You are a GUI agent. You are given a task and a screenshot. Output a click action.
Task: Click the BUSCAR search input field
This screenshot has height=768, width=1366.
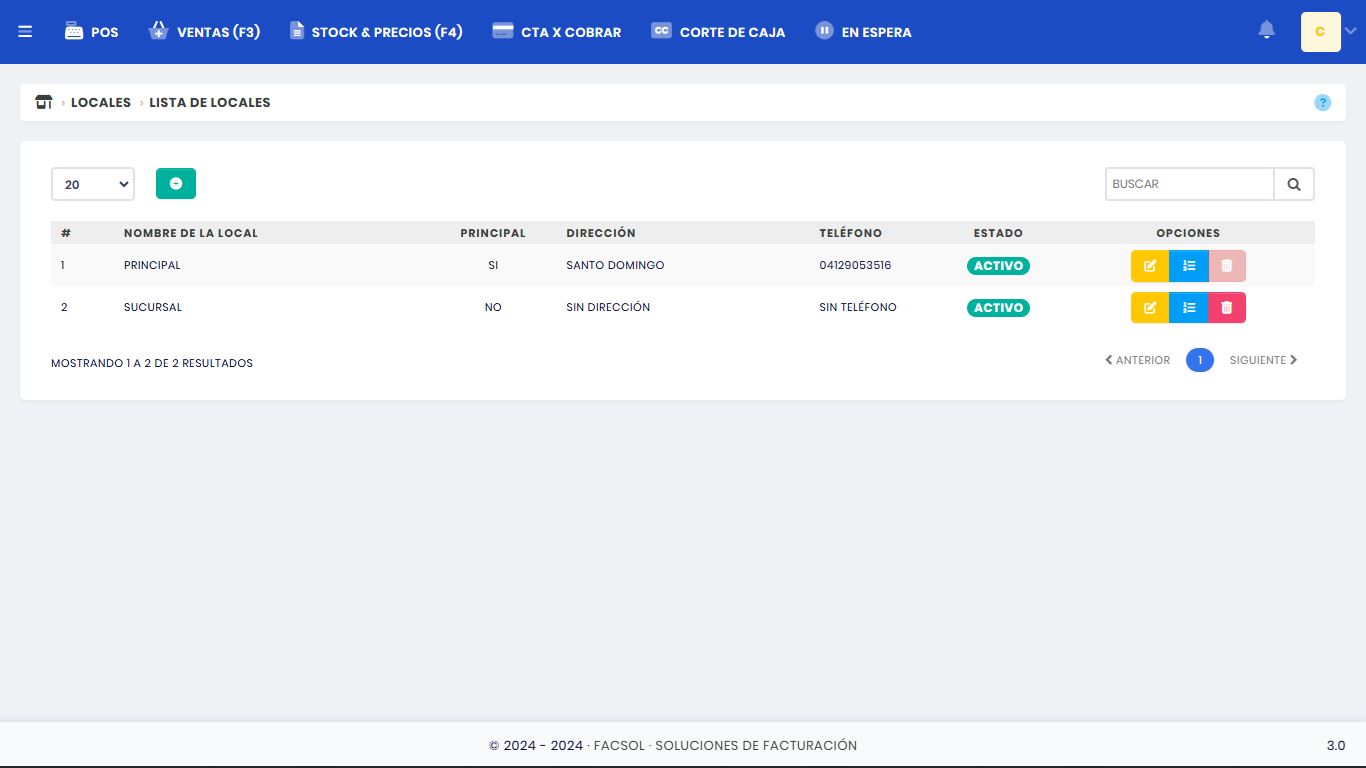[1189, 184]
